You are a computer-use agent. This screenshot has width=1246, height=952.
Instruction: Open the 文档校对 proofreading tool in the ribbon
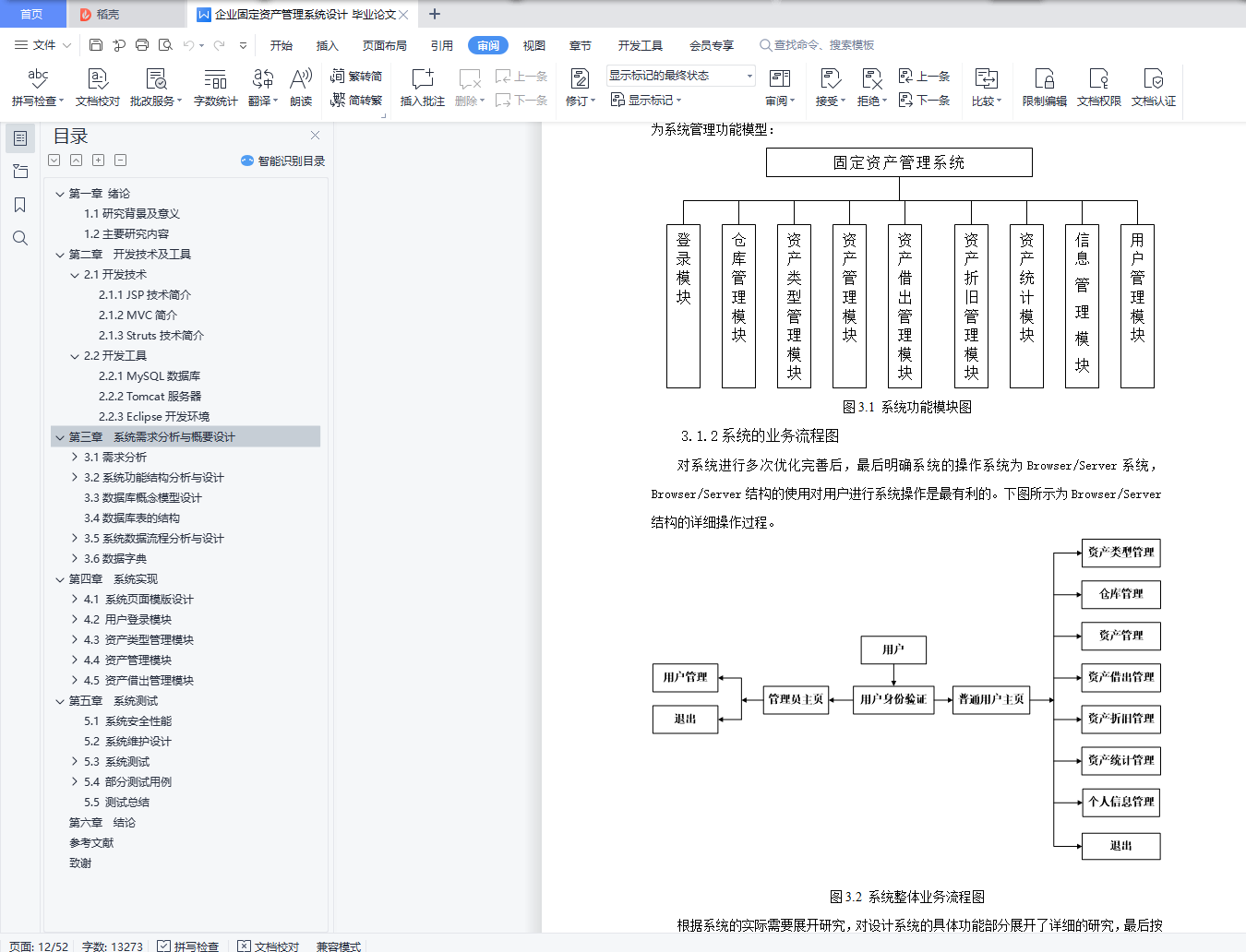[x=97, y=87]
